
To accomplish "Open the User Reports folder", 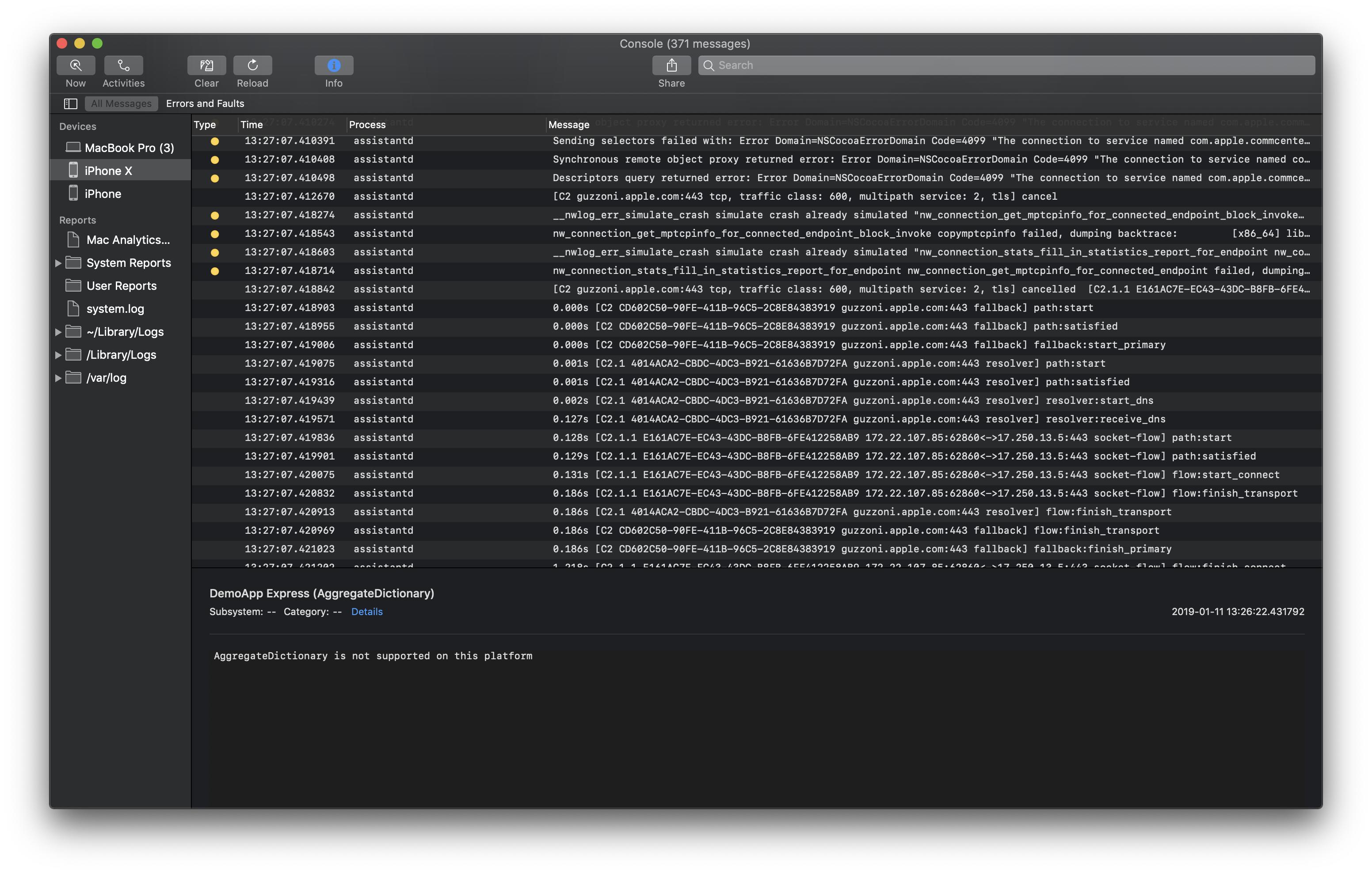I will tap(121, 286).
